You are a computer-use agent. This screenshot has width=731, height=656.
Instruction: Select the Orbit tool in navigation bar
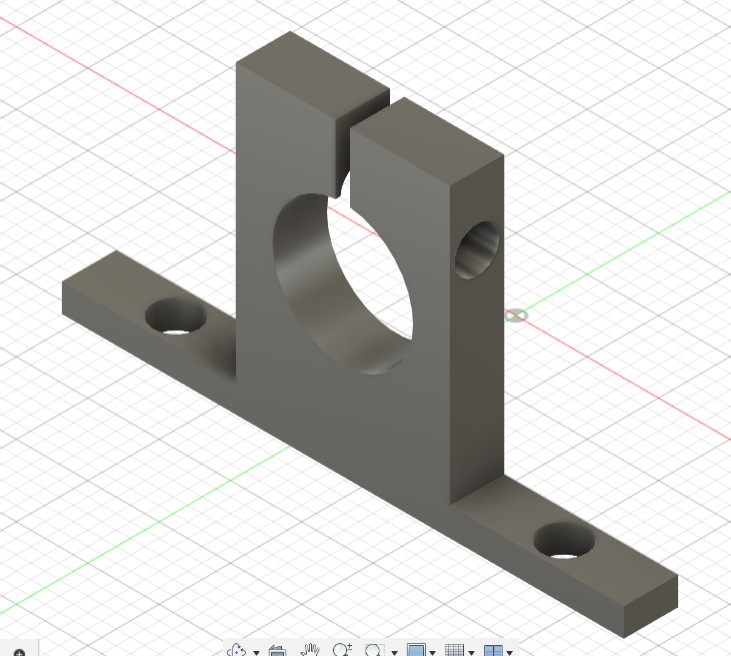tap(237, 650)
